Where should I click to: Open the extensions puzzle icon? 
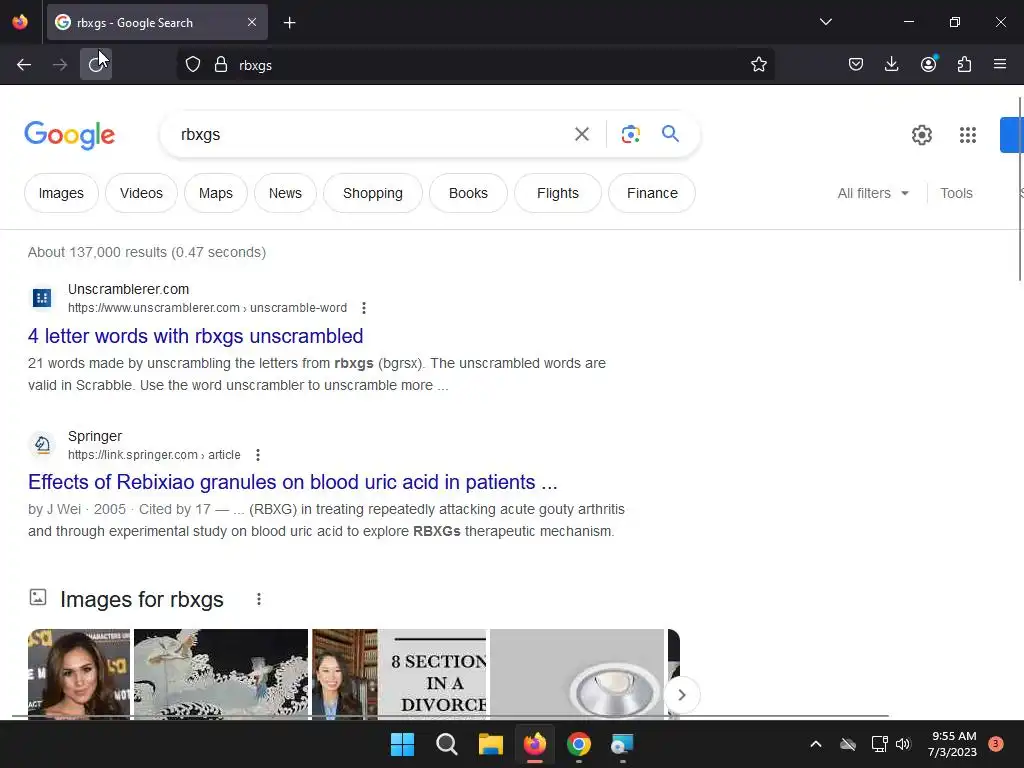(964, 65)
